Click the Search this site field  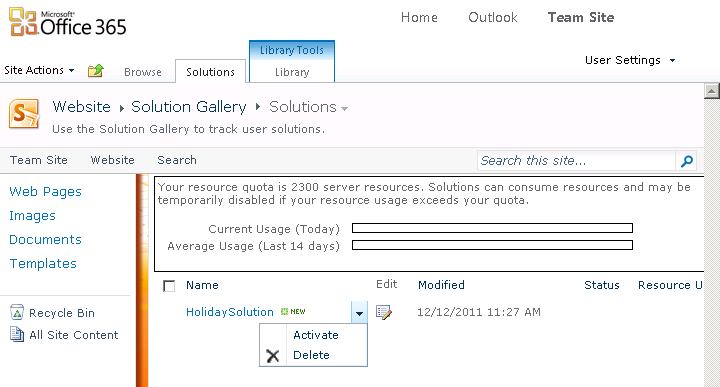pos(576,161)
